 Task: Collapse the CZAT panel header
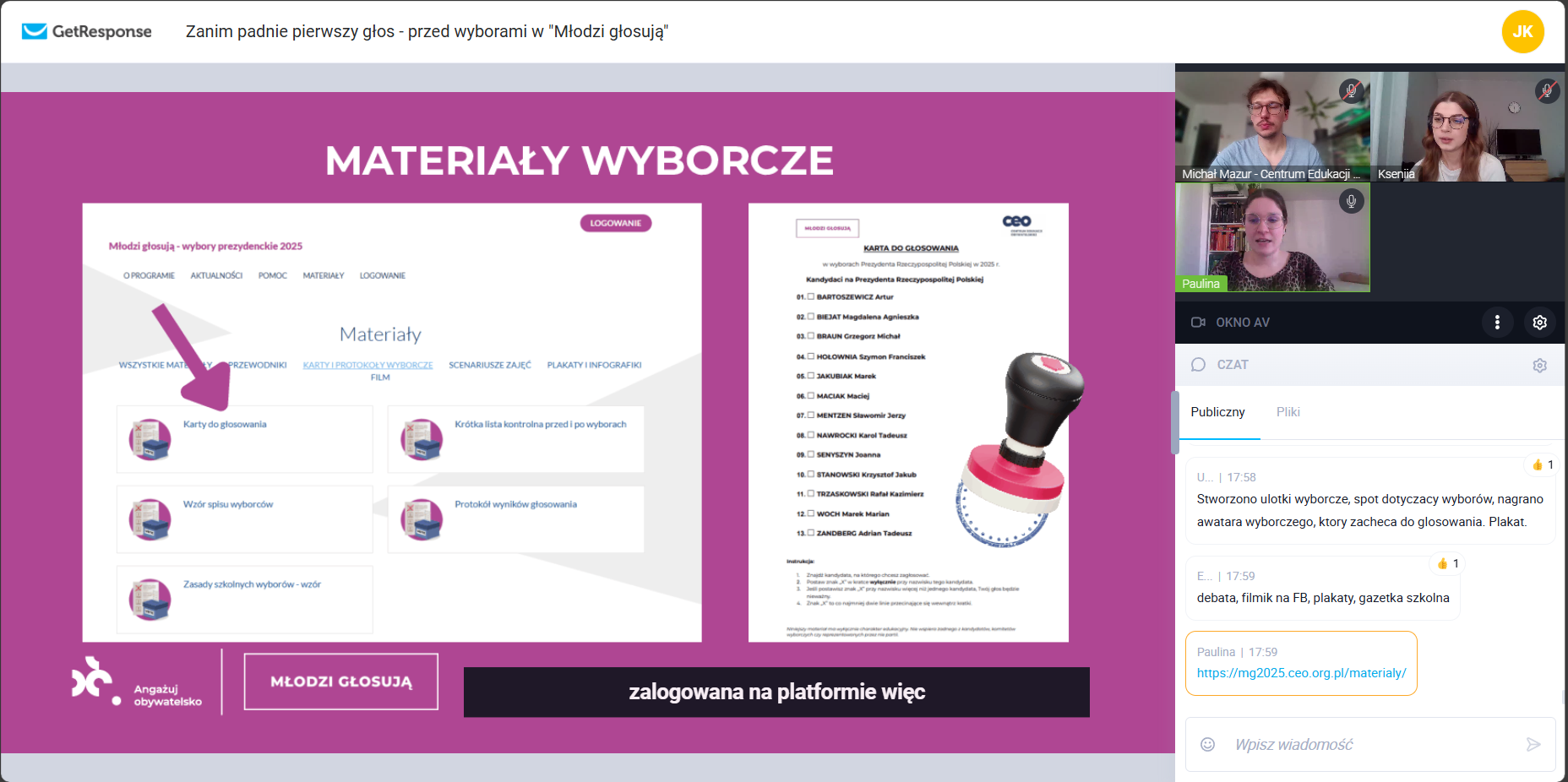[1232, 365]
